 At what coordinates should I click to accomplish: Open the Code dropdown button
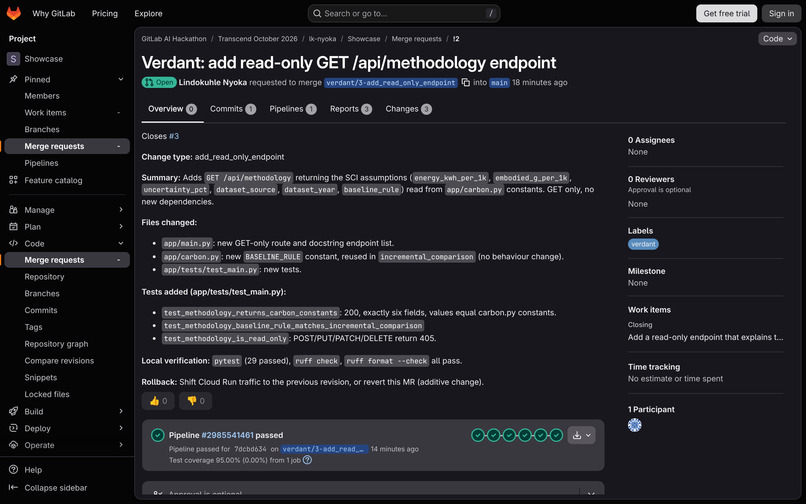(777, 39)
